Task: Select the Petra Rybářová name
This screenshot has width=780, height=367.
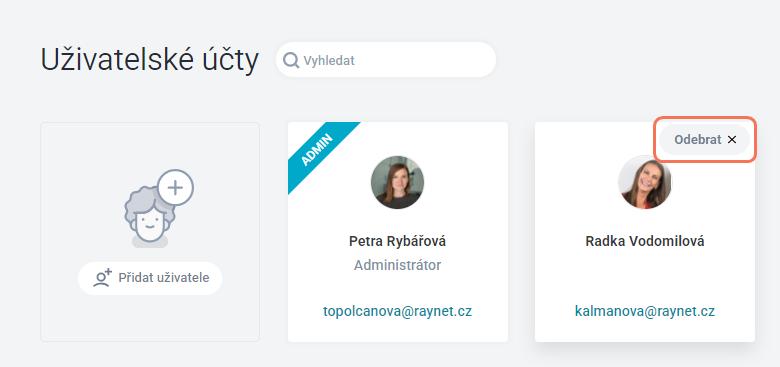Action: [x=397, y=242]
